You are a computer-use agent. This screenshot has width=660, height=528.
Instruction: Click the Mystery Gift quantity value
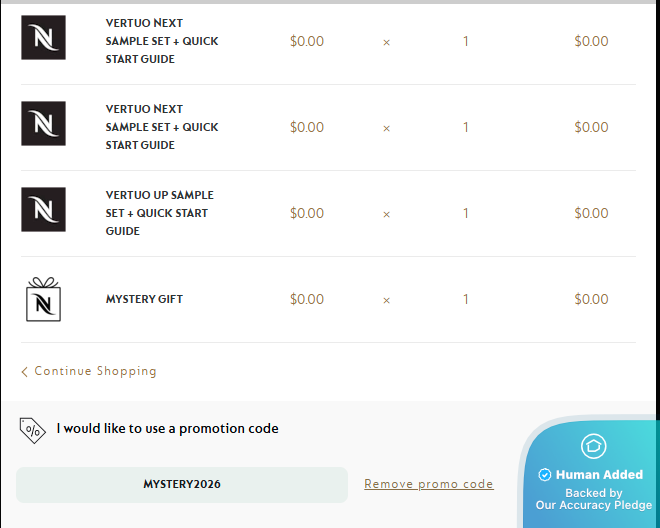click(466, 299)
